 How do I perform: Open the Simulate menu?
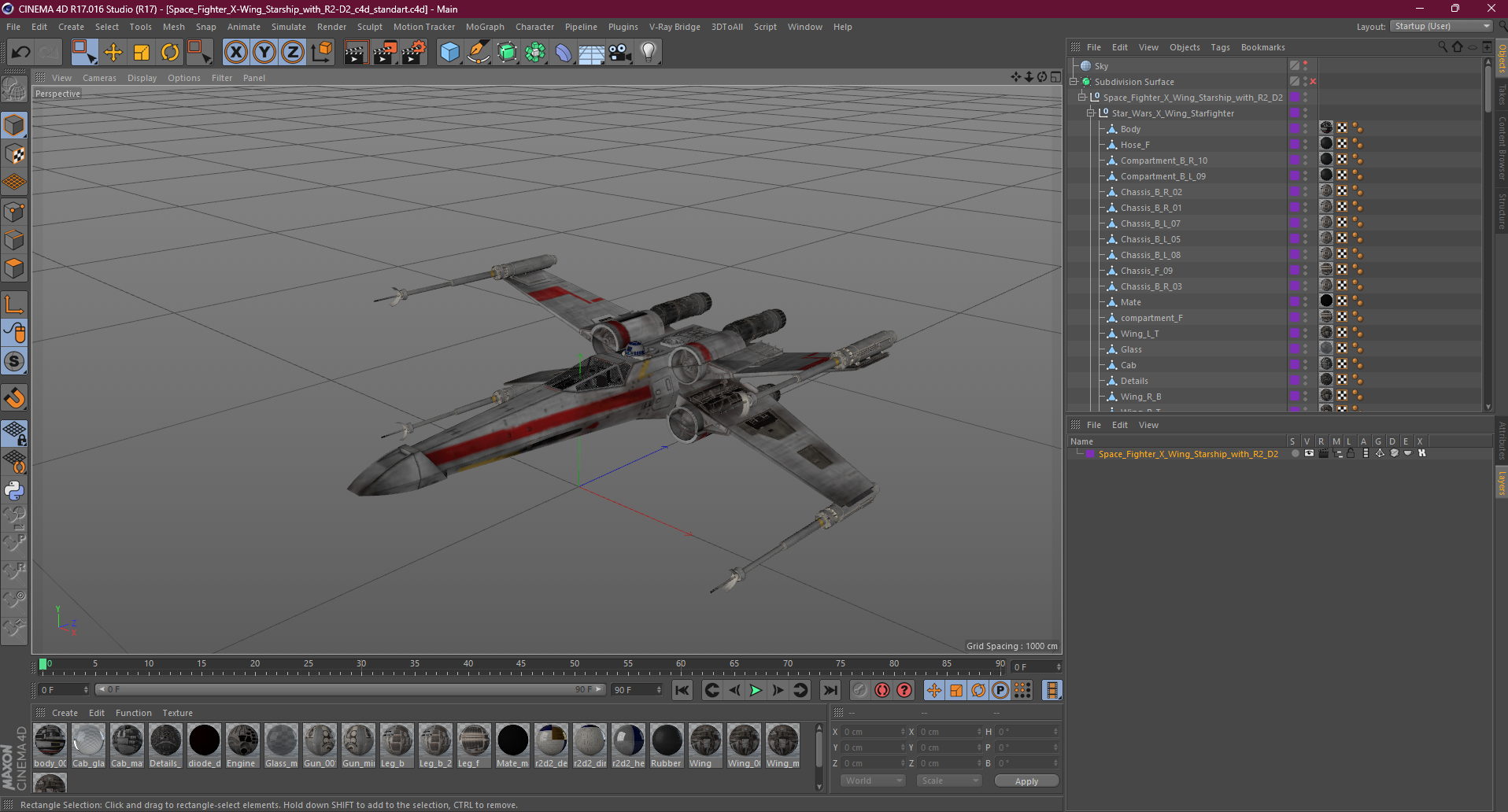[x=289, y=27]
